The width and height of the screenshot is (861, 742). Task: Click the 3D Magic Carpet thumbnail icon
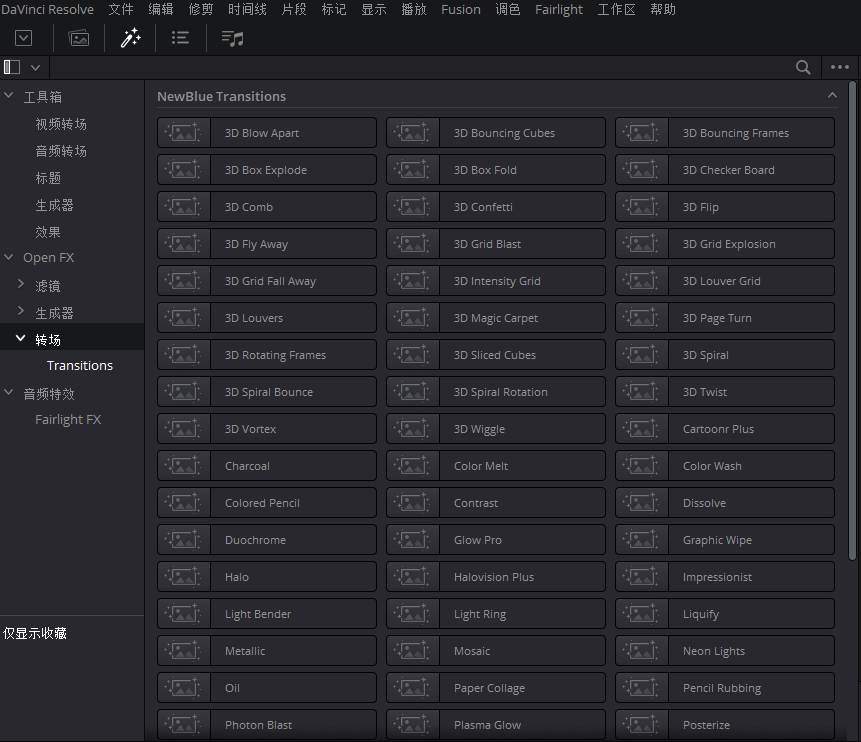coord(413,318)
